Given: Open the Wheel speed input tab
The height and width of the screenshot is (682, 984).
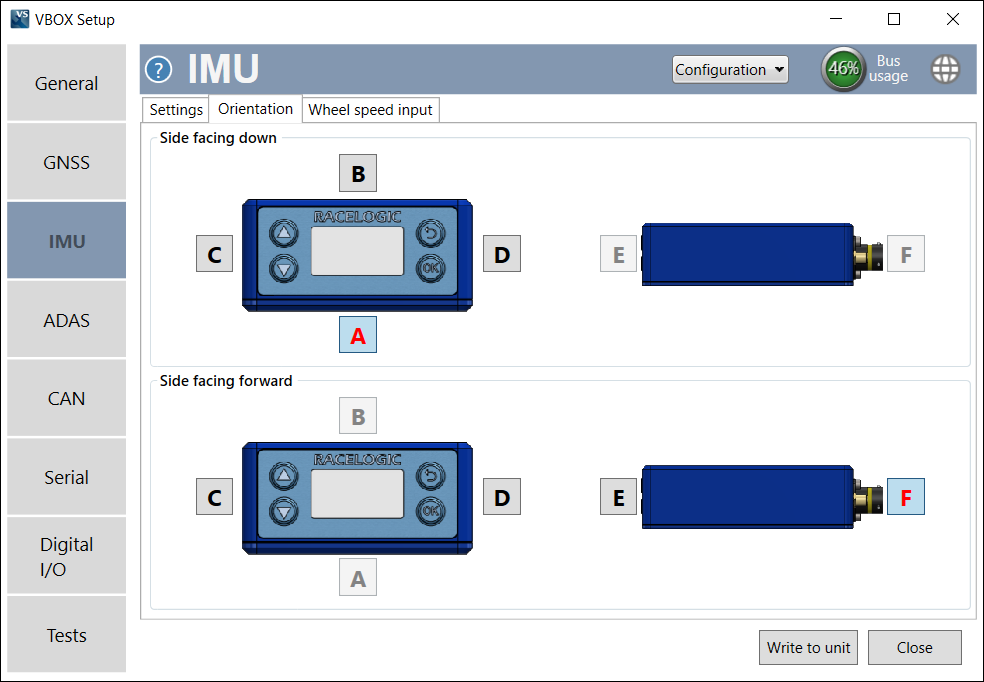Looking at the screenshot, I should [x=370, y=109].
